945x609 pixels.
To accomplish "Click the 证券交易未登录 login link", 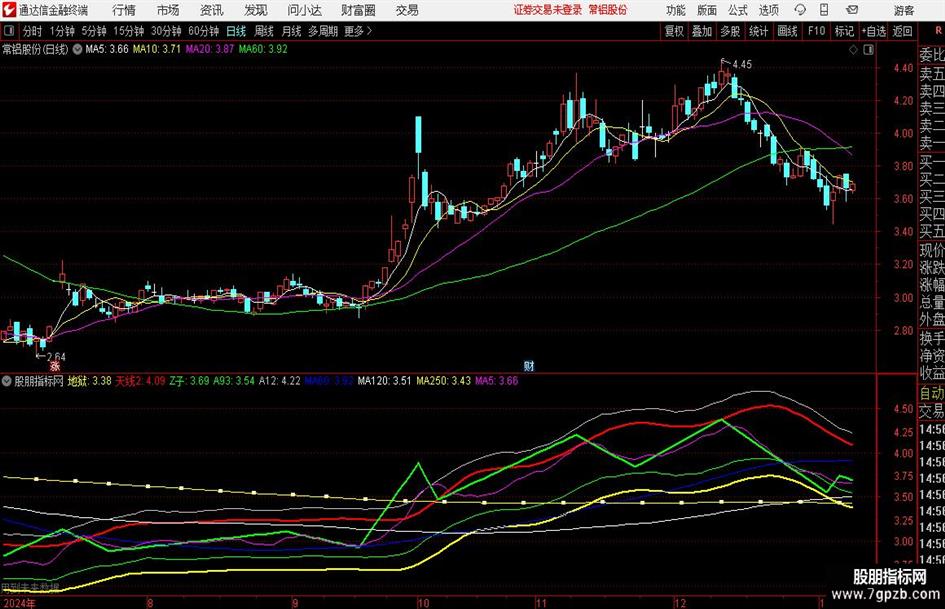I will pyautogui.click(x=548, y=10).
